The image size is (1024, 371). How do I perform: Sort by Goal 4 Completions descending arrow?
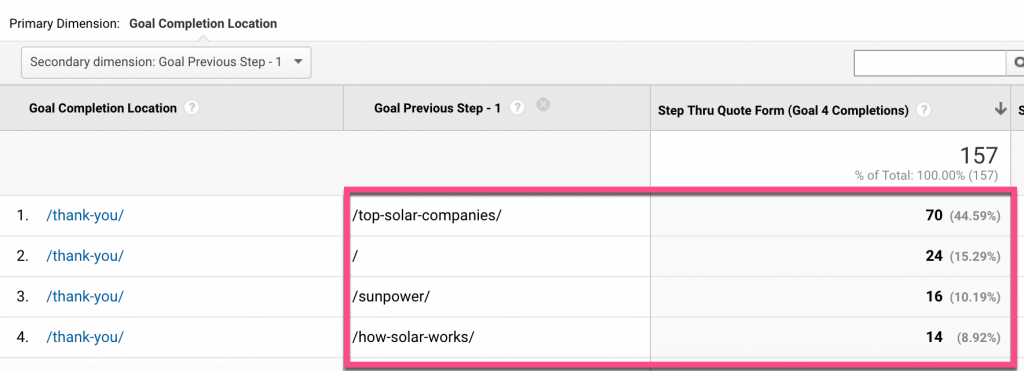(x=1000, y=110)
